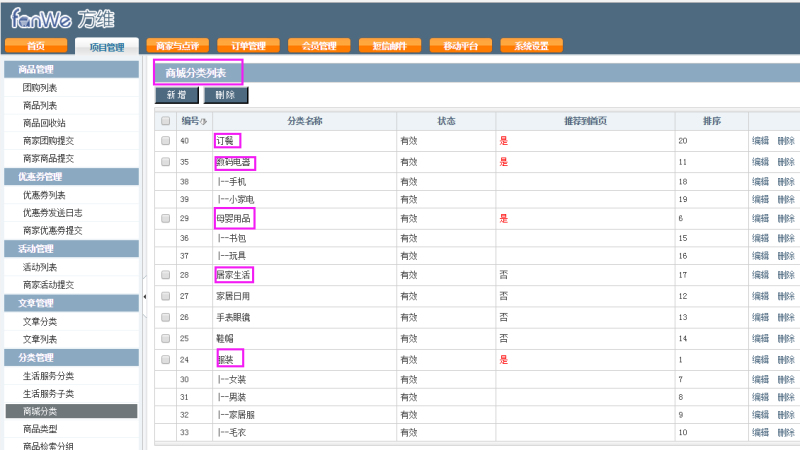Click the 删除 button above the table
This screenshot has height=450, width=800.
pos(225,95)
